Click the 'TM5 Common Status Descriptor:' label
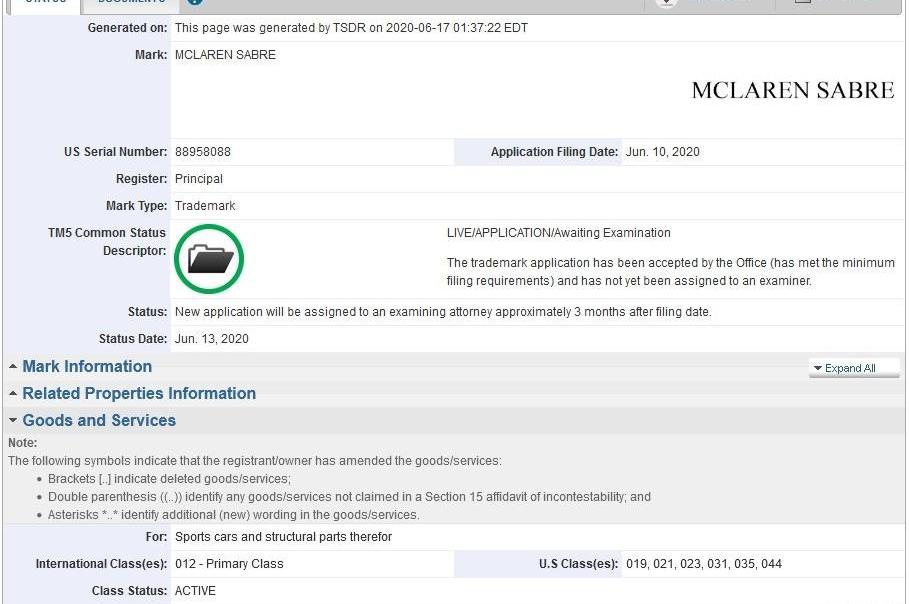Screen dimensions: 909x604 (107, 242)
